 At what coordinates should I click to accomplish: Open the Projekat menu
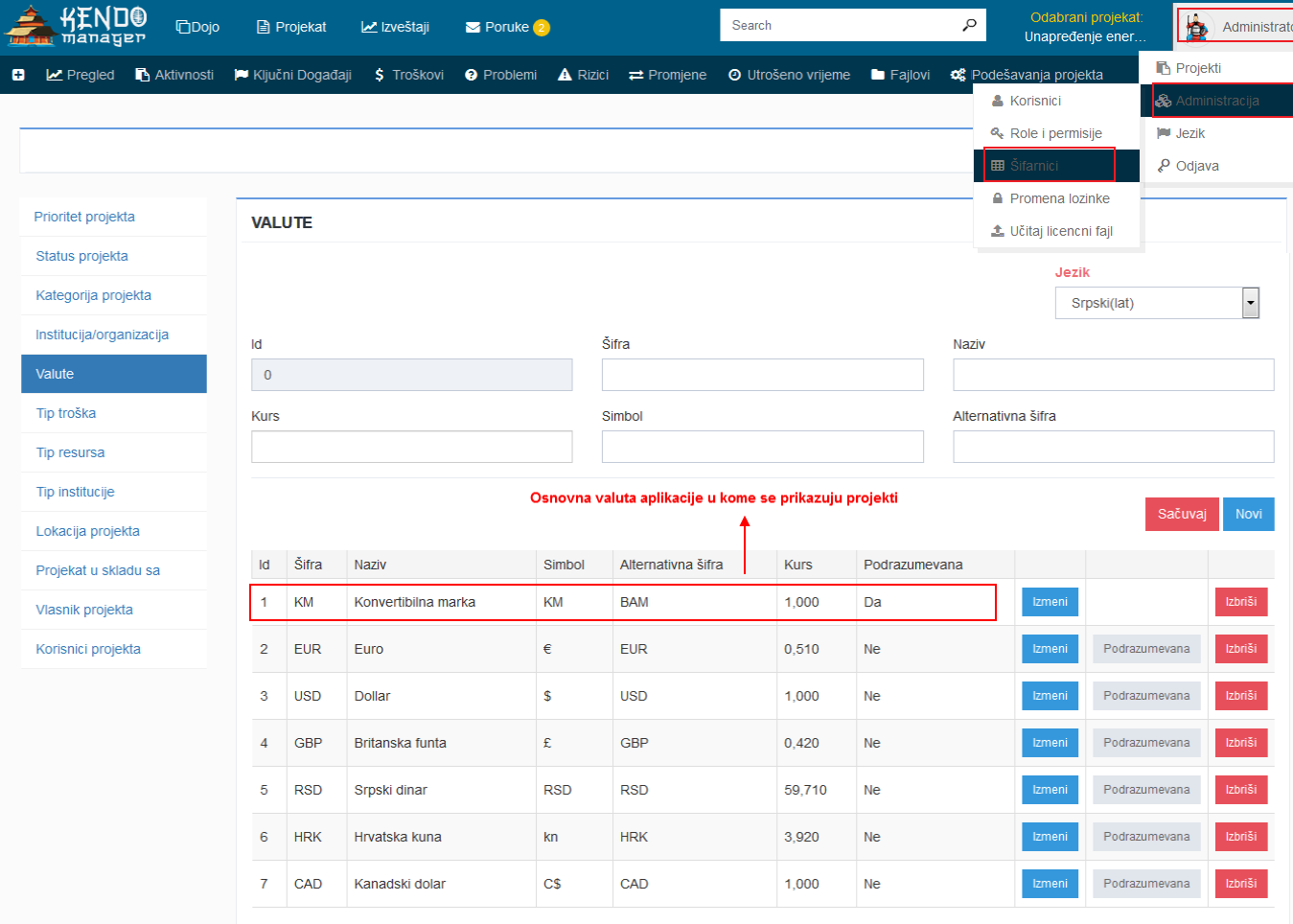tap(291, 27)
